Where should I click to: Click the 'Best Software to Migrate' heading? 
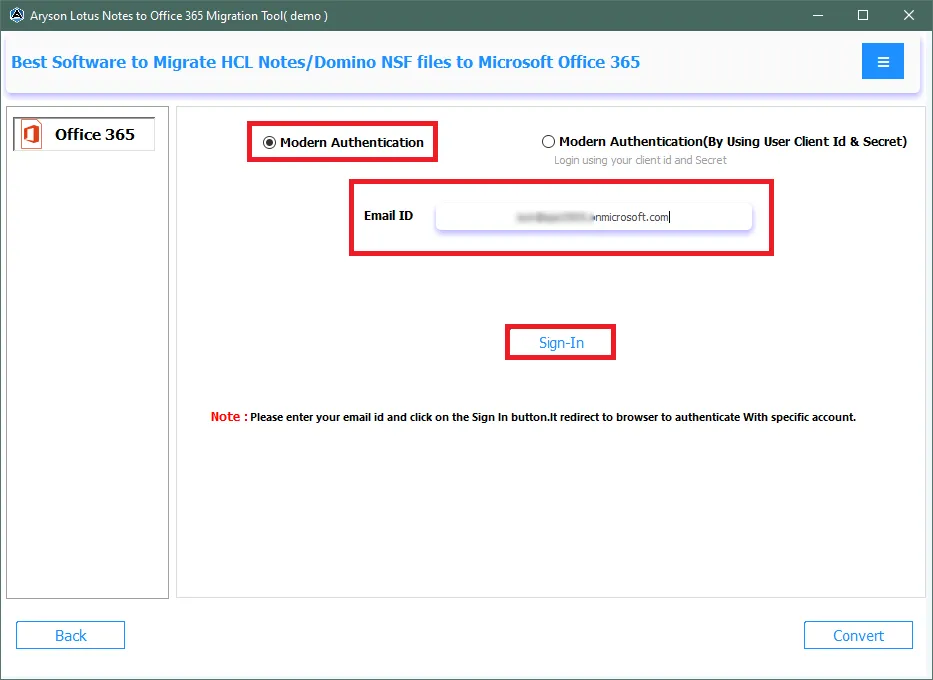(x=325, y=62)
